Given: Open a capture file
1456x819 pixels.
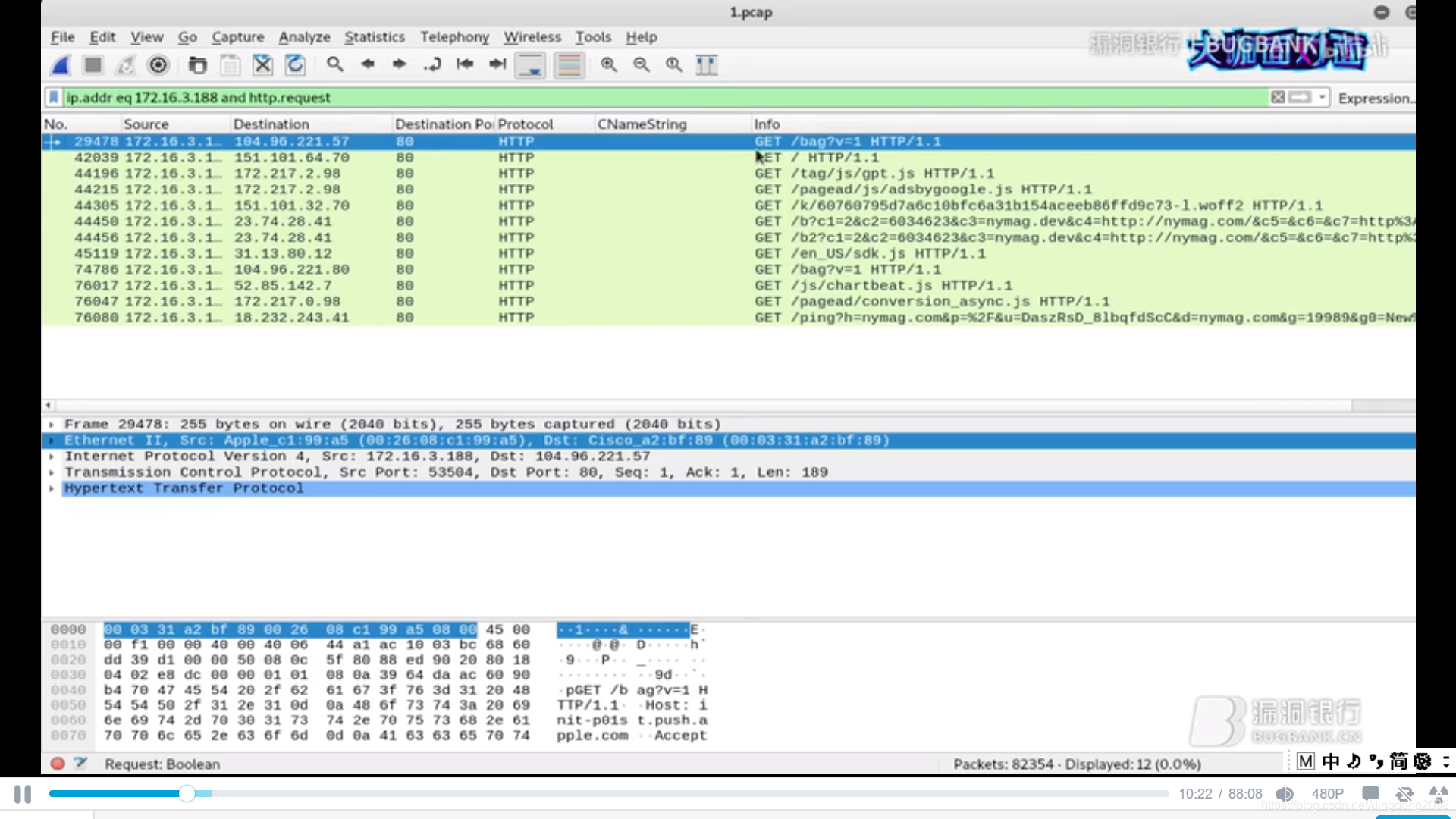Looking at the screenshot, I should click(x=197, y=65).
